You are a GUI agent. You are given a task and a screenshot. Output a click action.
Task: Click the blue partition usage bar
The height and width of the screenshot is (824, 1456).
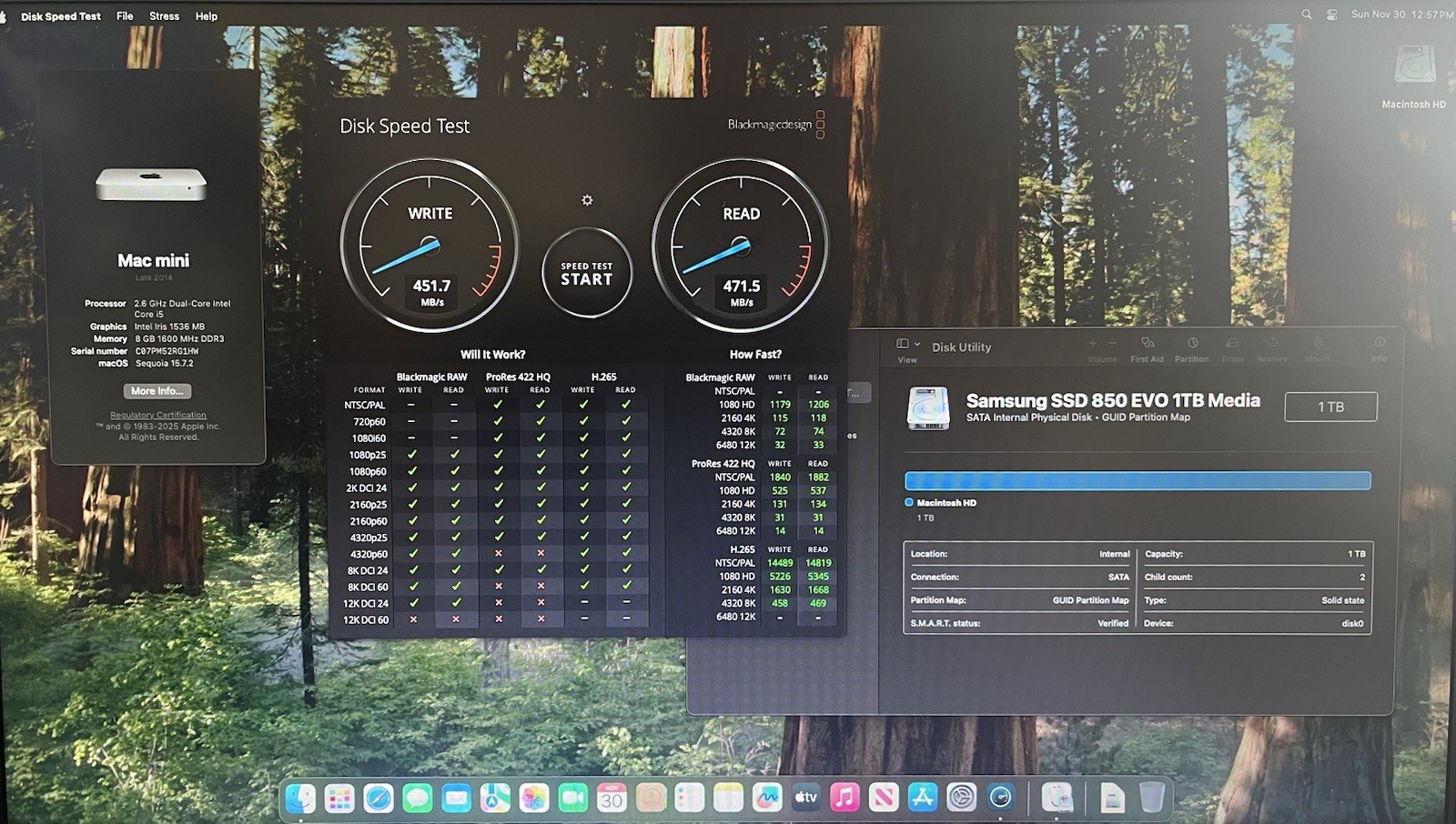(x=1137, y=480)
